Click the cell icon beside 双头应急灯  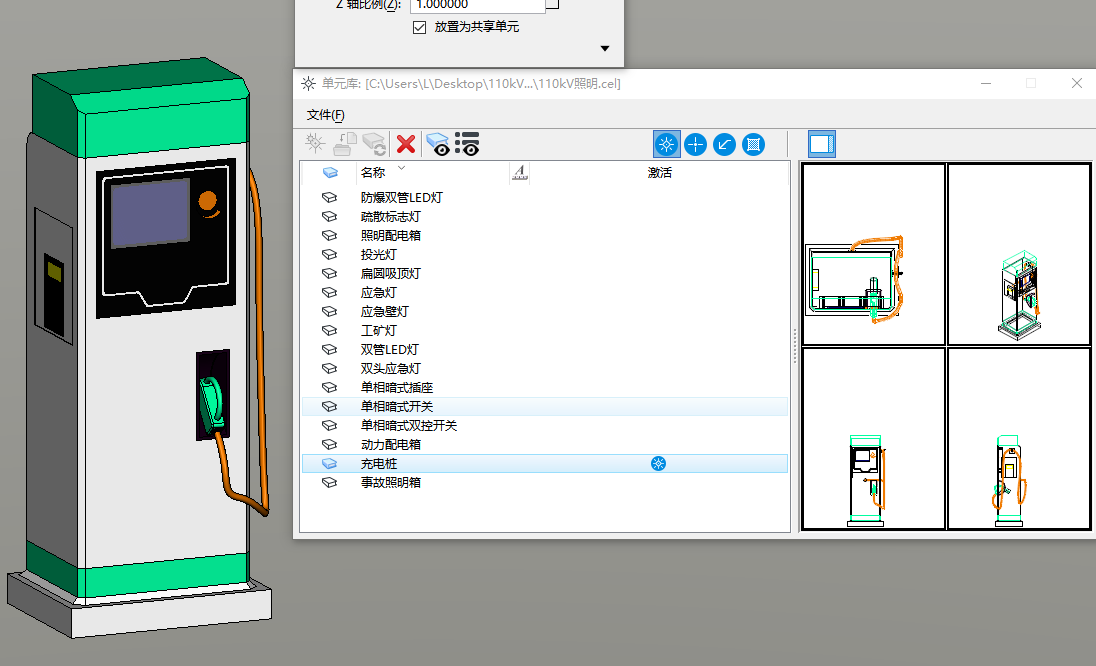[329, 368]
